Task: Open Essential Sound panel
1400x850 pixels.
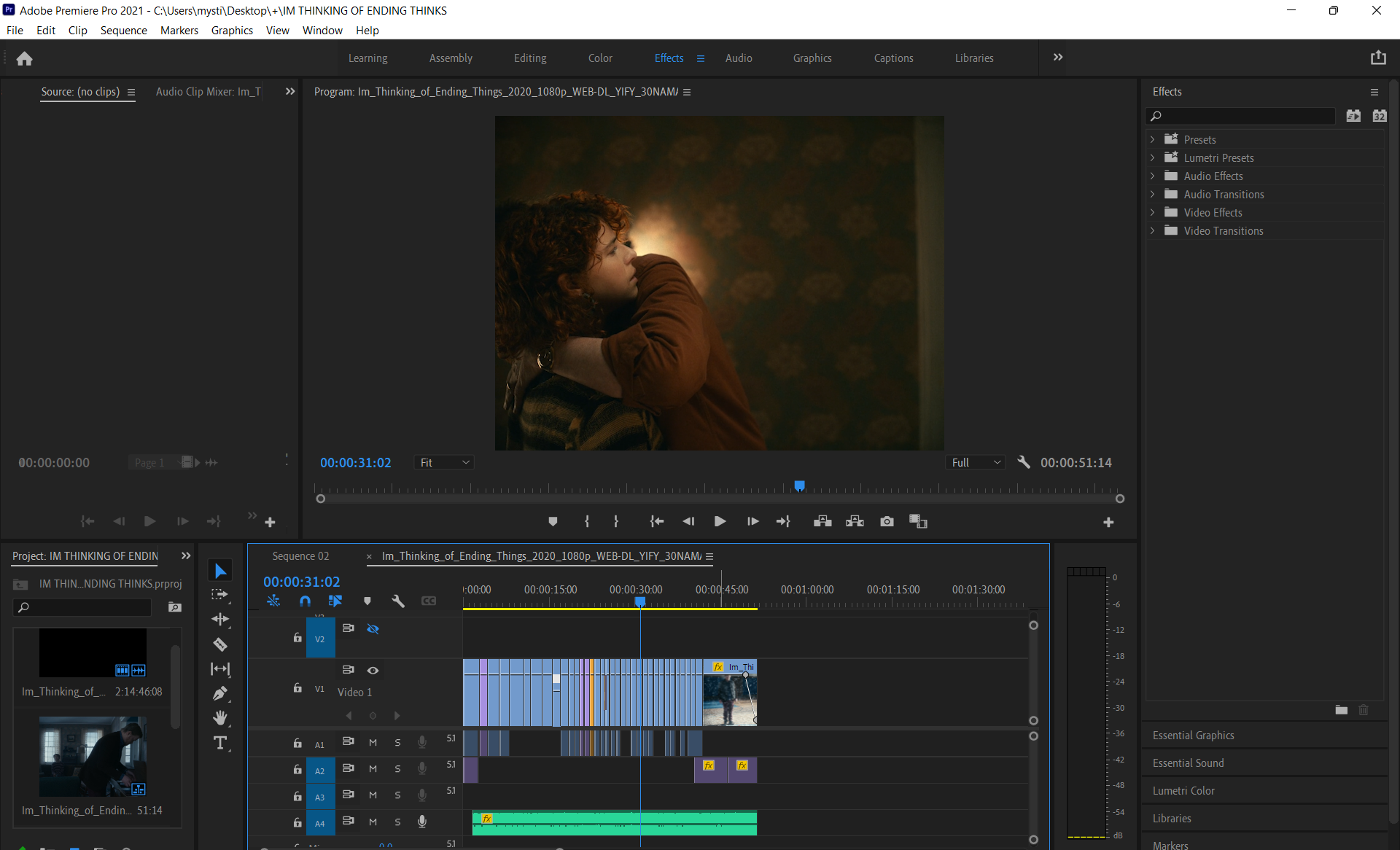Action: (1189, 763)
